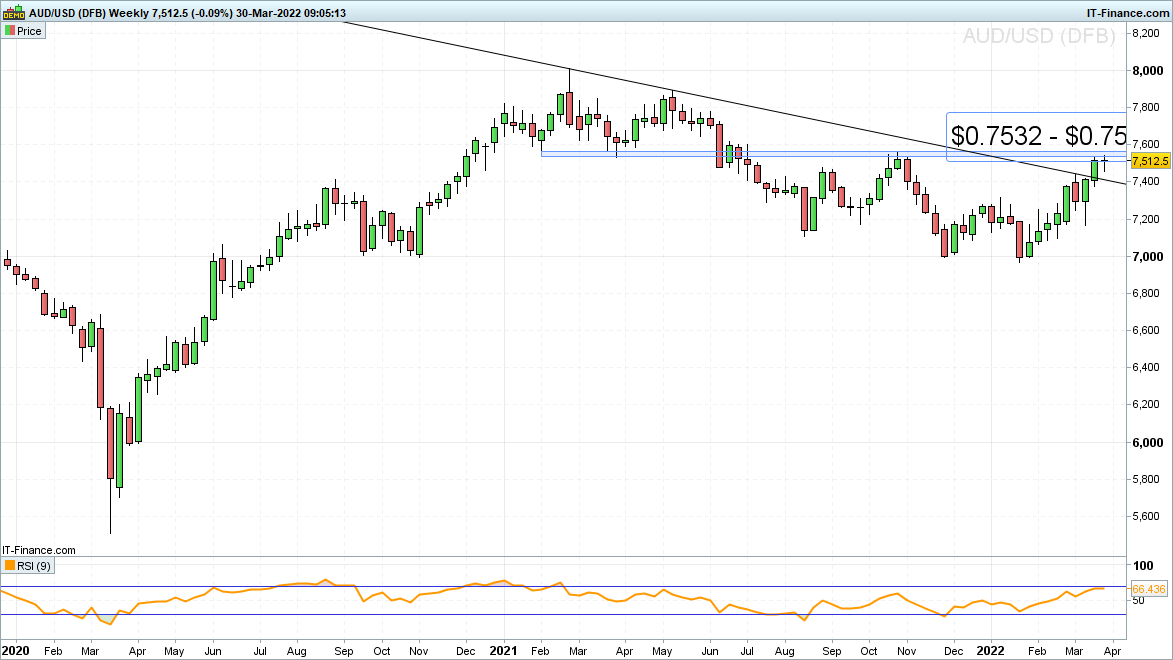Click the RSI axis 100 label
The image size is (1173, 660).
1143,566
